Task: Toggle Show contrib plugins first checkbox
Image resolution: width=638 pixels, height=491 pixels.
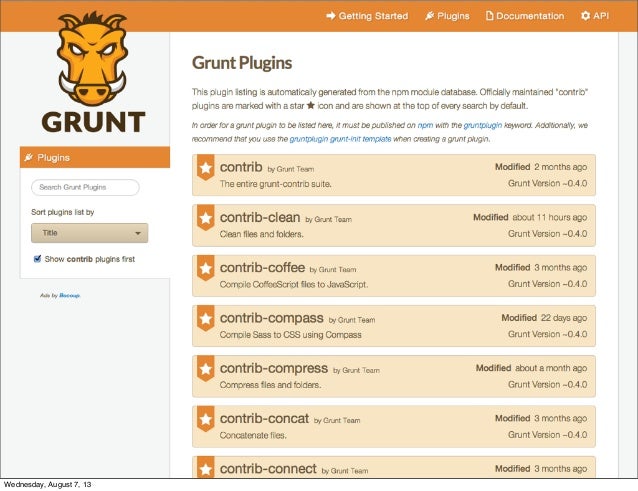Action: (37, 259)
